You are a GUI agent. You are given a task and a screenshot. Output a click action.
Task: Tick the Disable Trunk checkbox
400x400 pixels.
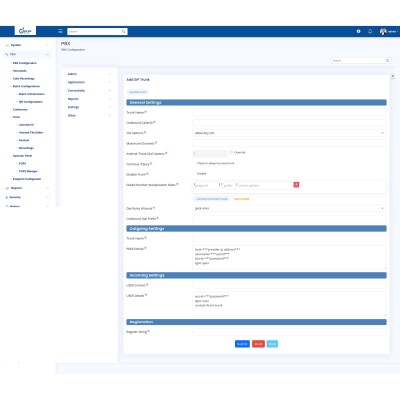pos(194,173)
